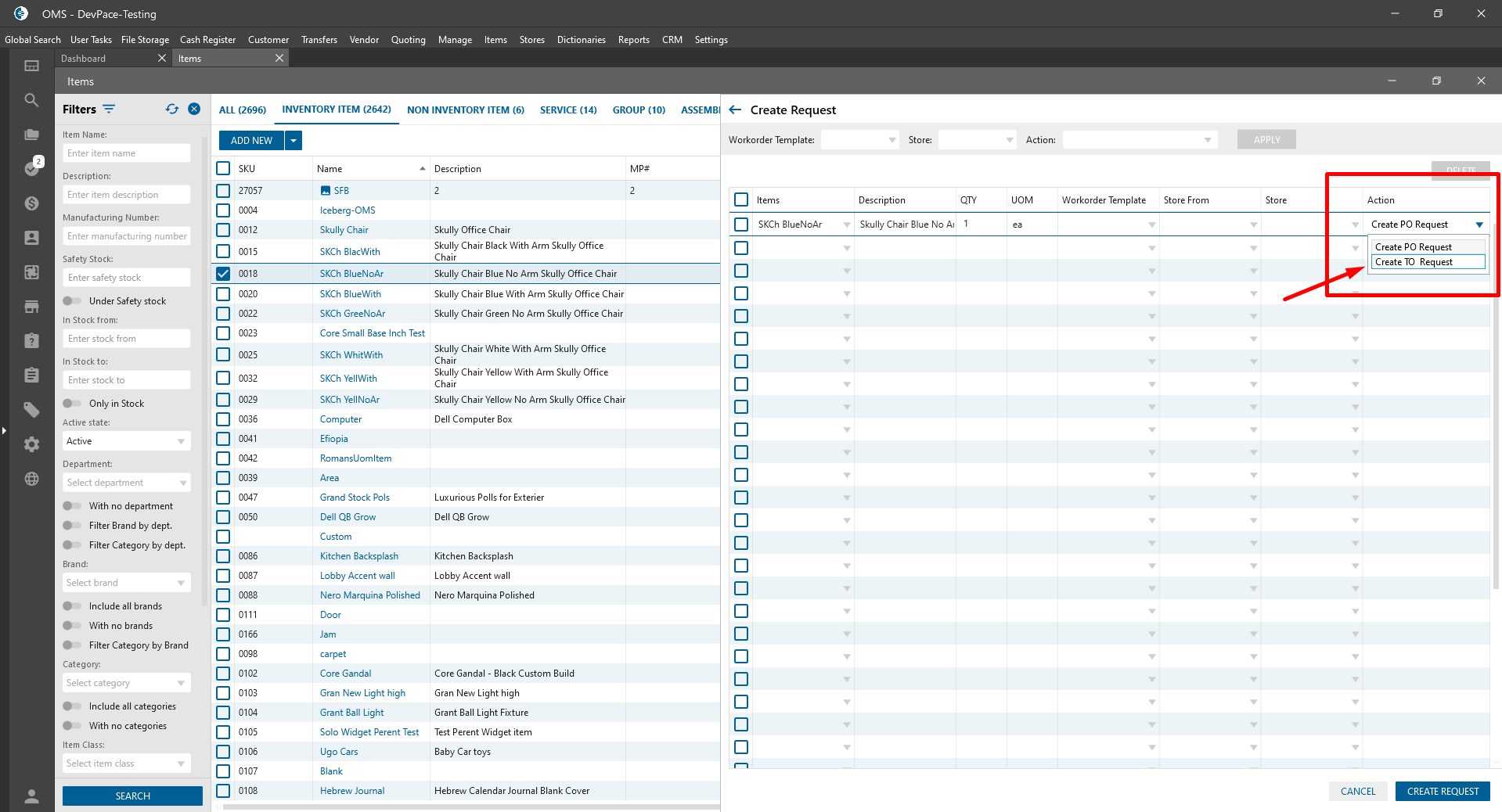The image size is (1502, 812).
Task: Open the ADD NEW split-button arrow
Action: [294, 141]
